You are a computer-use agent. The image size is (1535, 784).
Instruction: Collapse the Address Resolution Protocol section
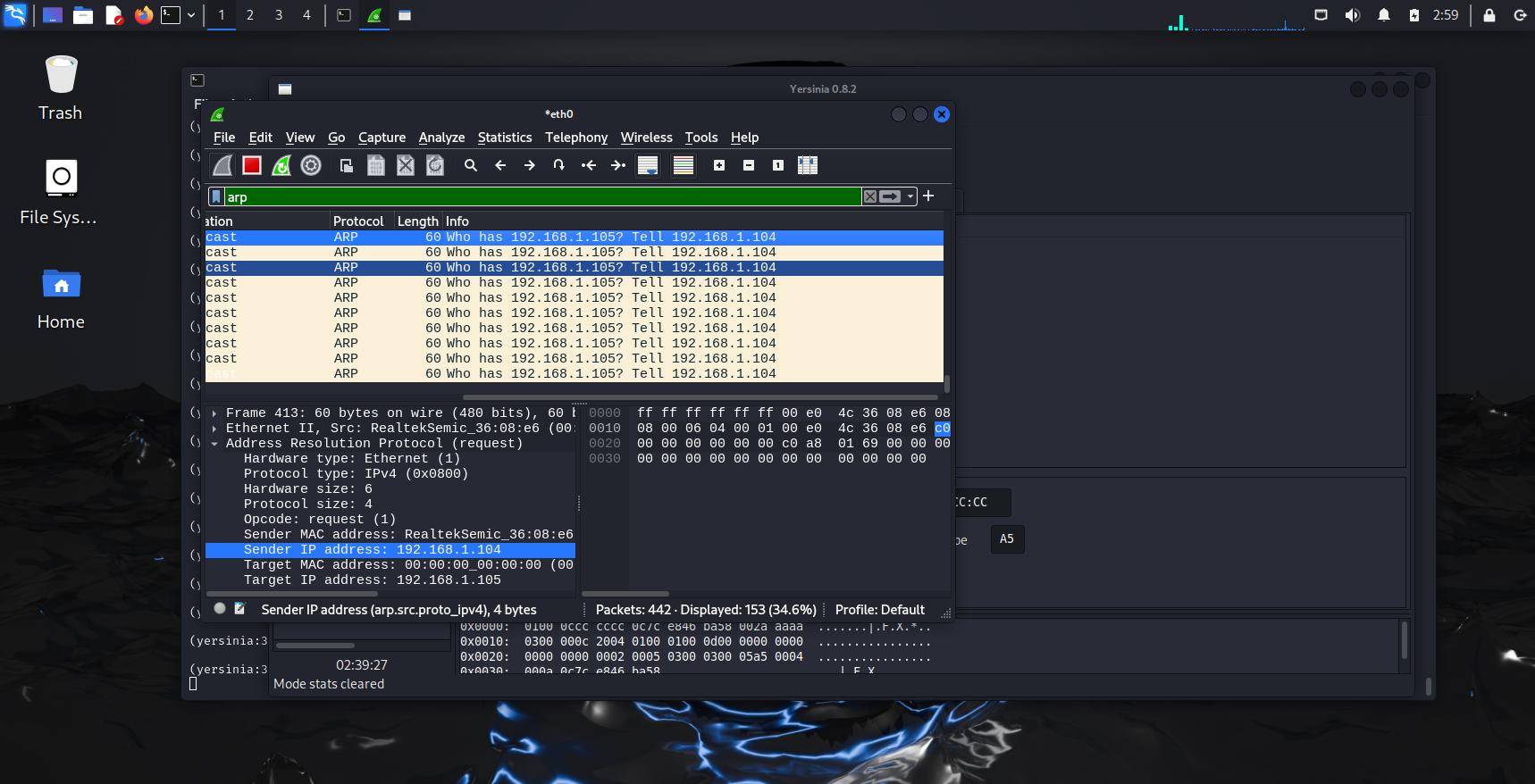(x=214, y=444)
